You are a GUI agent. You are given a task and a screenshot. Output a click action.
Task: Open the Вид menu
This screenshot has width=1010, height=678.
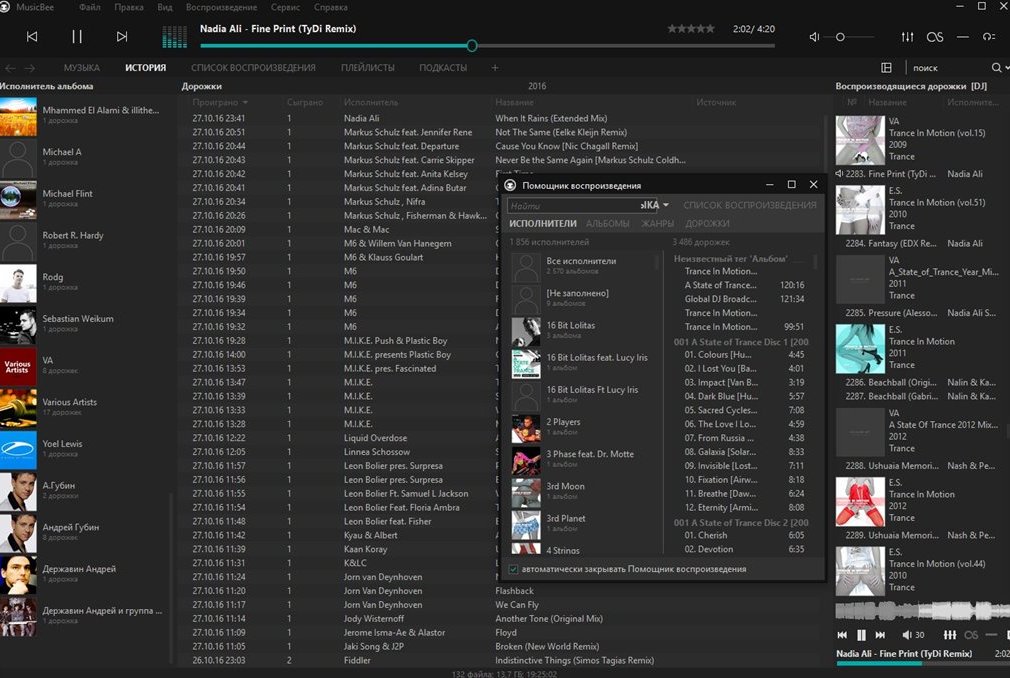(165, 7)
